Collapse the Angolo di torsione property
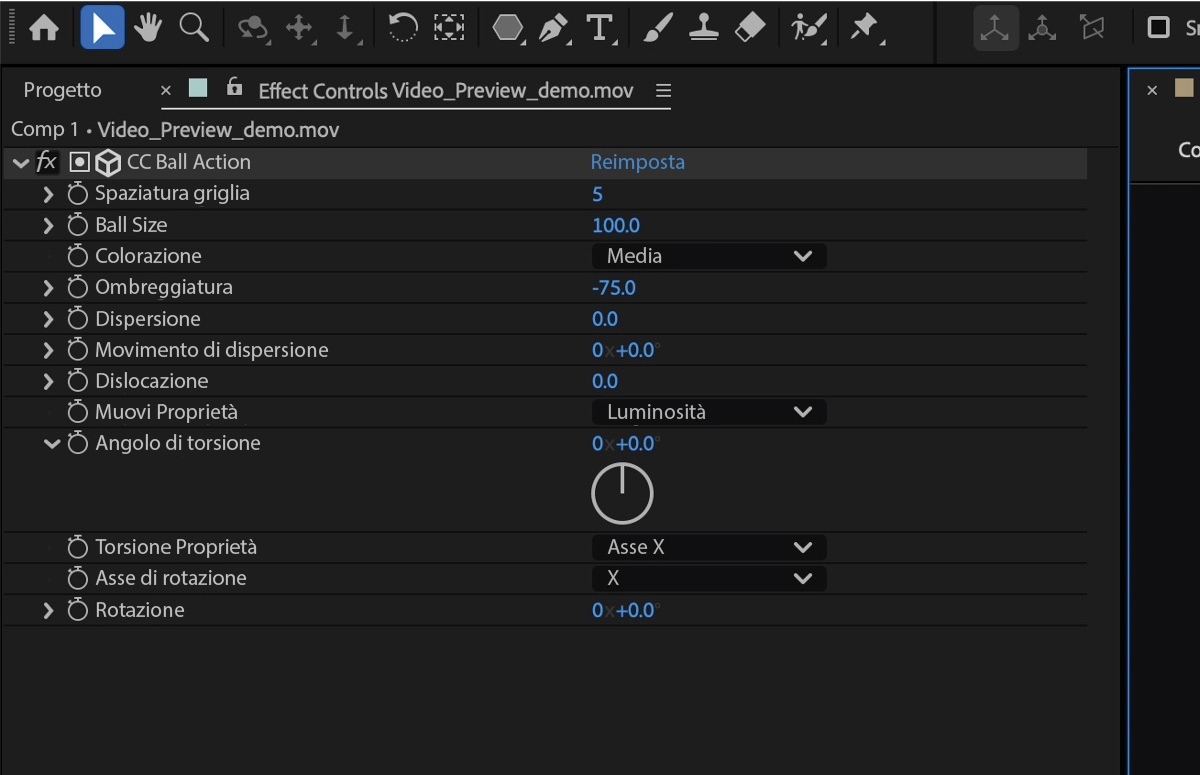This screenshot has height=775, width=1200. tap(51, 443)
